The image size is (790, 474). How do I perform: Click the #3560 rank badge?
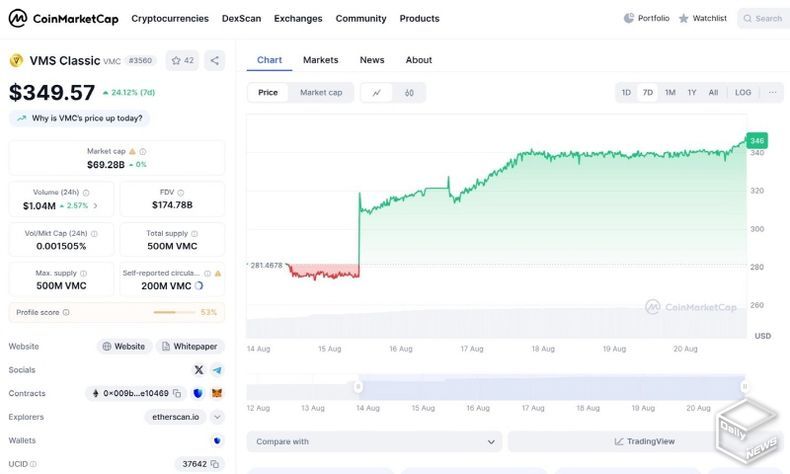pyautogui.click(x=140, y=60)
